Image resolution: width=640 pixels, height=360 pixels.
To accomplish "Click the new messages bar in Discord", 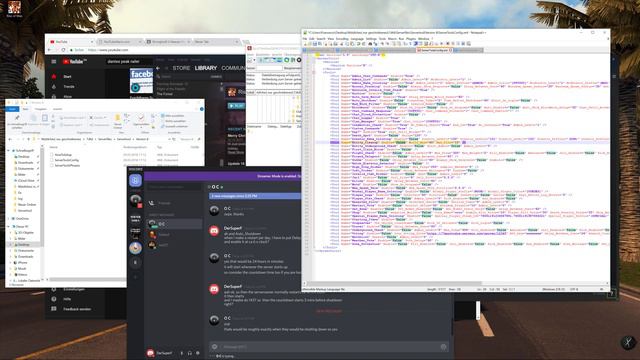I will point(255,196).
